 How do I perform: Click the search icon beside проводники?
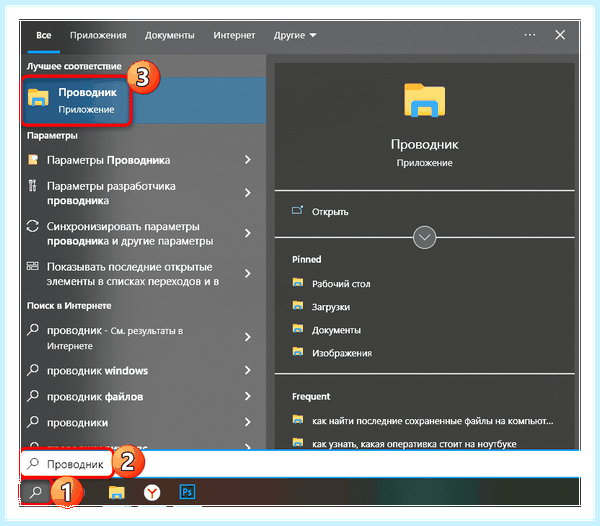(x=33, y=422)
